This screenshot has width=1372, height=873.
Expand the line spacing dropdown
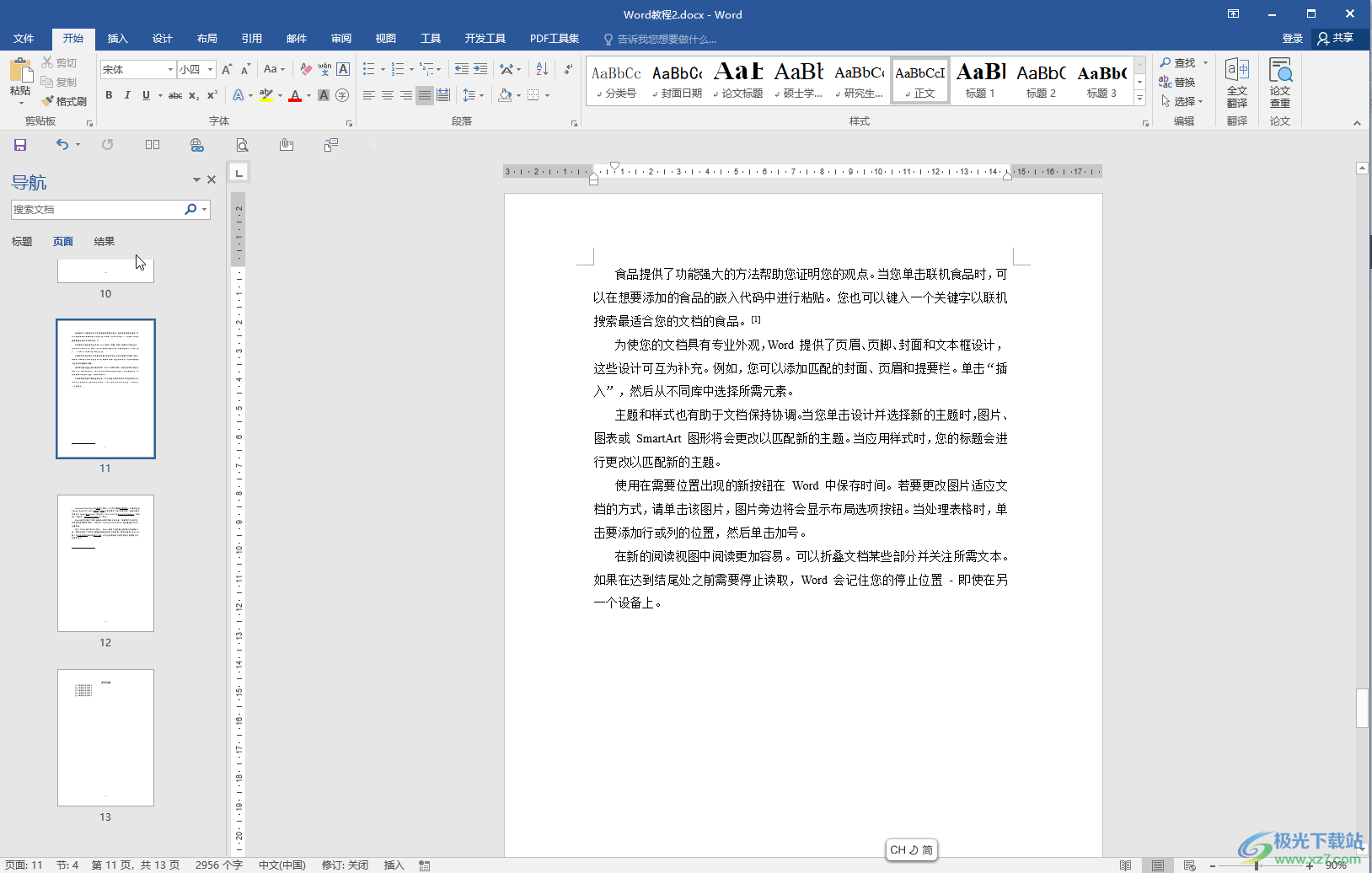[473, 95]
